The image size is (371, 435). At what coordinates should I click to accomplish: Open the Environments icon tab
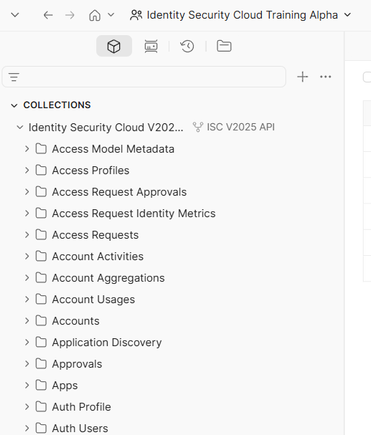point(151,46)
